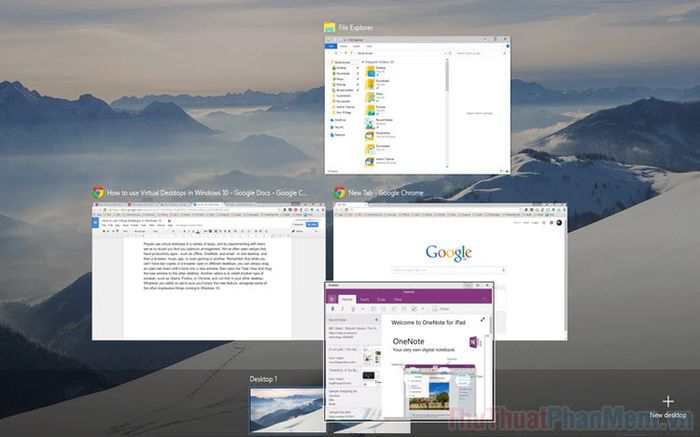Click the help icon in File Explorer ribbon
The height and width of the screenshot is (437, 700).
tap(508, 46)
